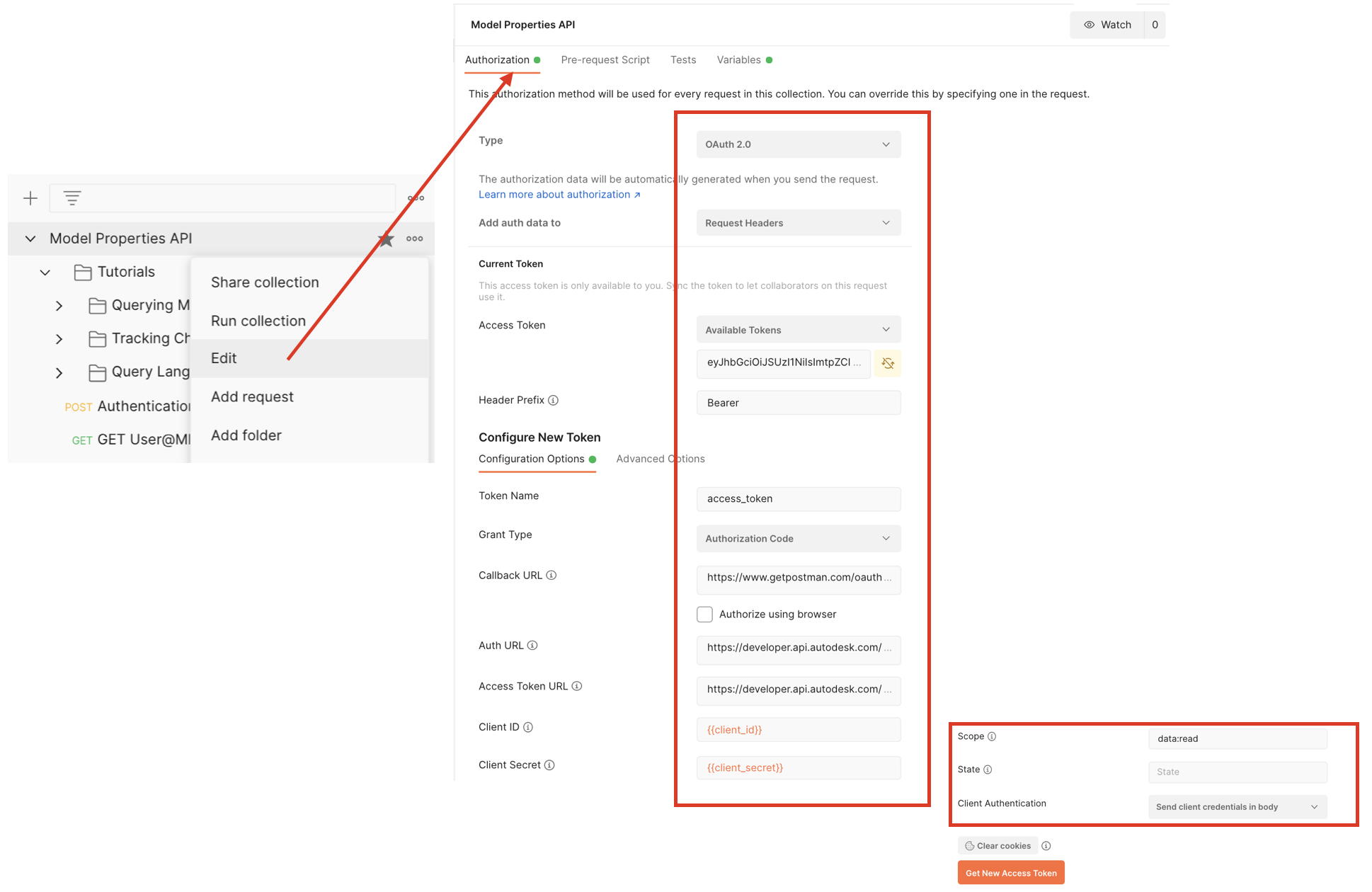Switch to the Pre-request Script tab
1372x892 pixels.
pos(605,60)
